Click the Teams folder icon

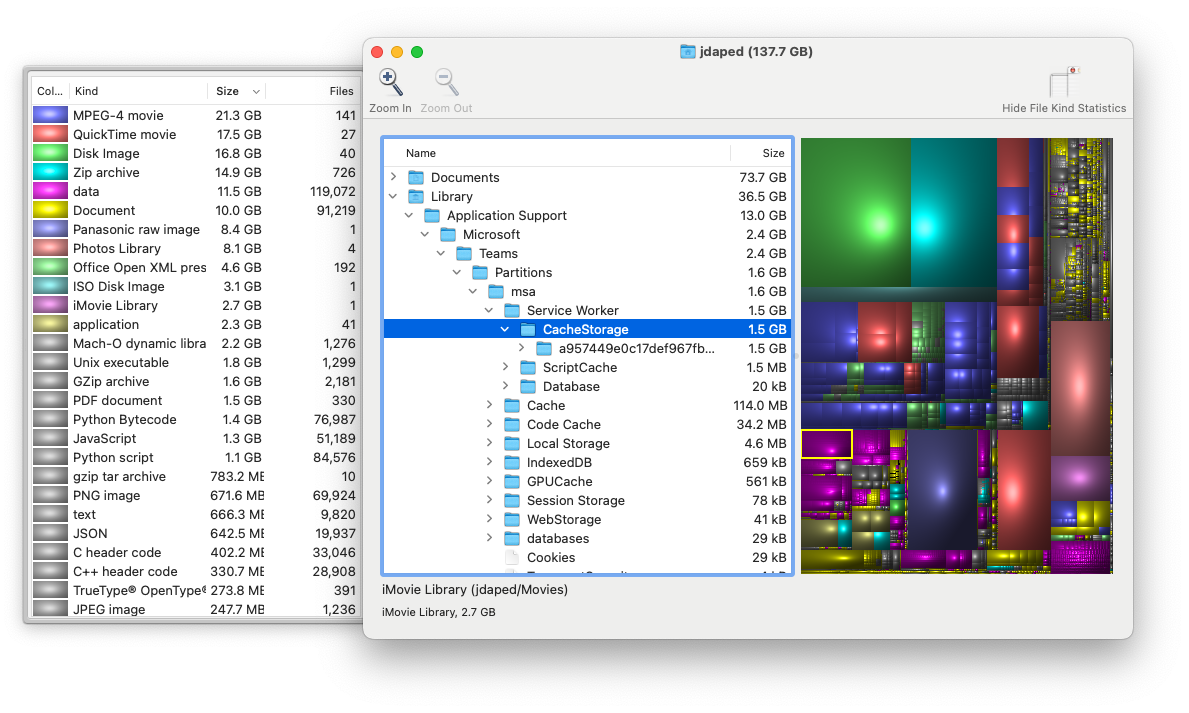tap(463, 253)
